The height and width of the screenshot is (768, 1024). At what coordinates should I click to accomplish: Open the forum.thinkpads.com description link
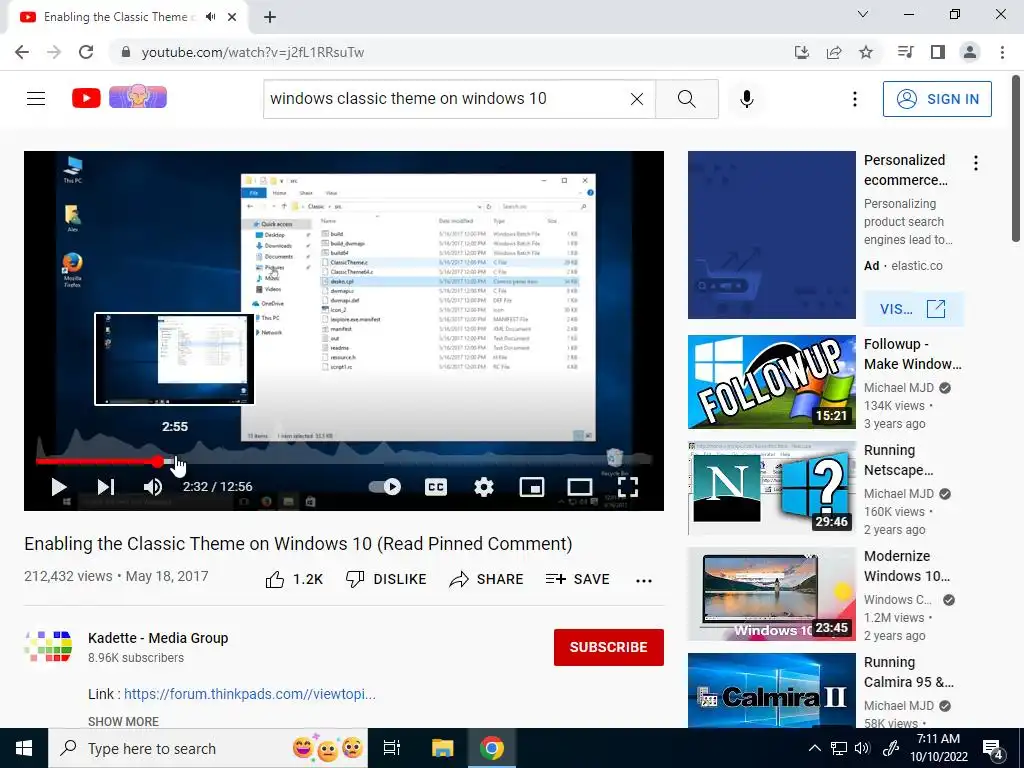[x=249, y=694]
